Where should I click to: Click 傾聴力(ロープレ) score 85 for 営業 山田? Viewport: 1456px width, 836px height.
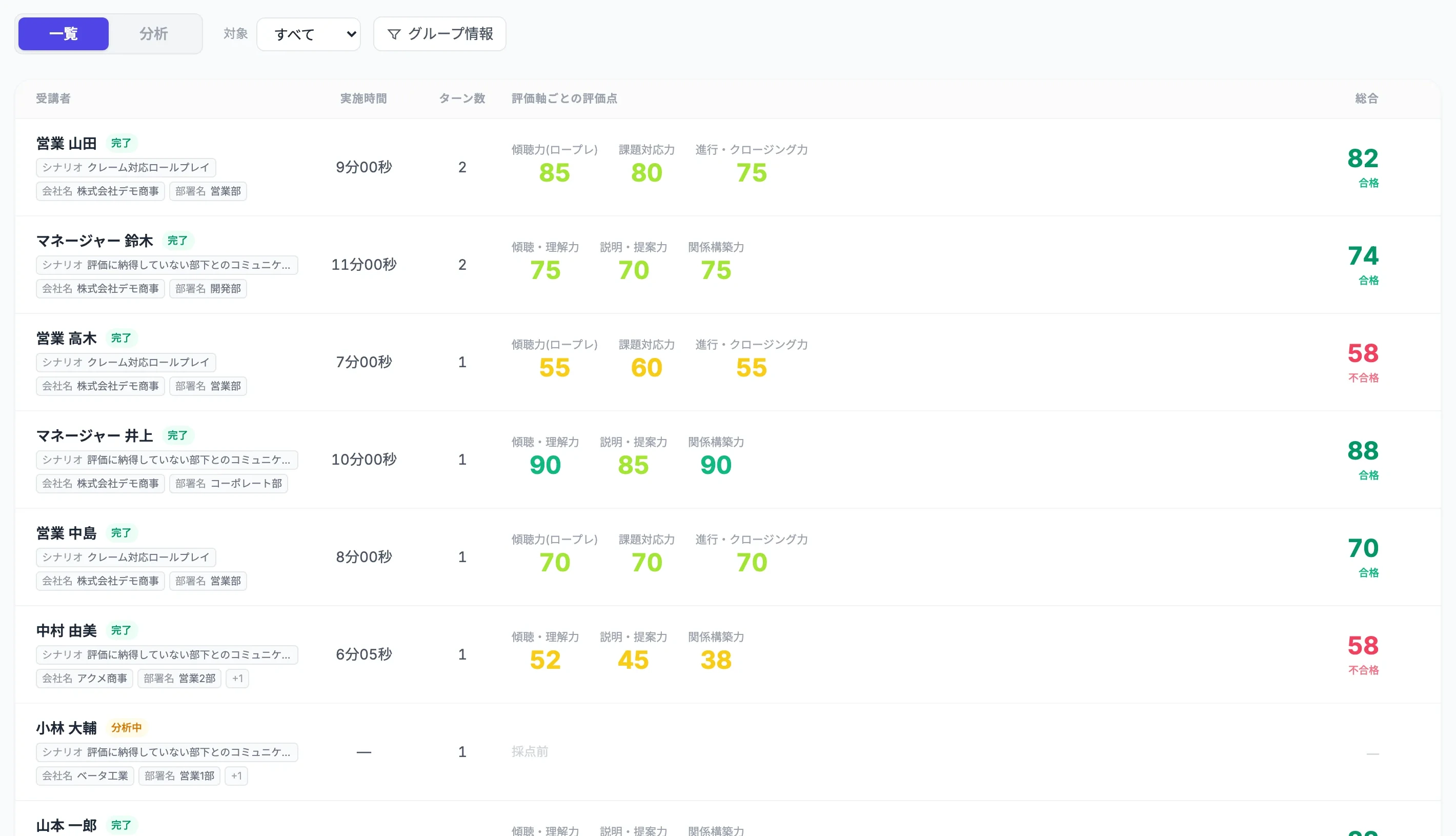(x=554, y=173)
